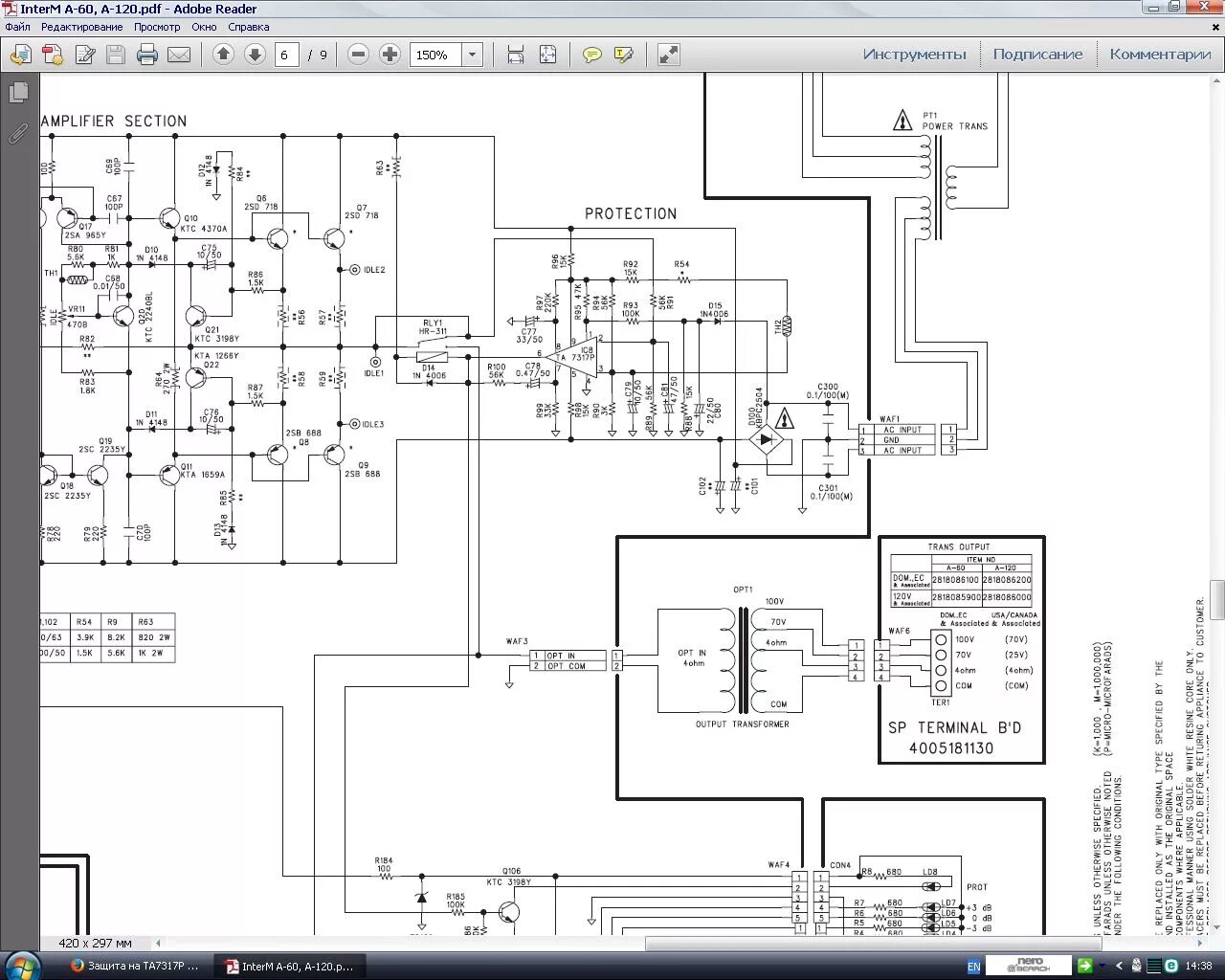Open the Окно menu
Viewport: 1225px width, 980px height.
tap(204, 27)
